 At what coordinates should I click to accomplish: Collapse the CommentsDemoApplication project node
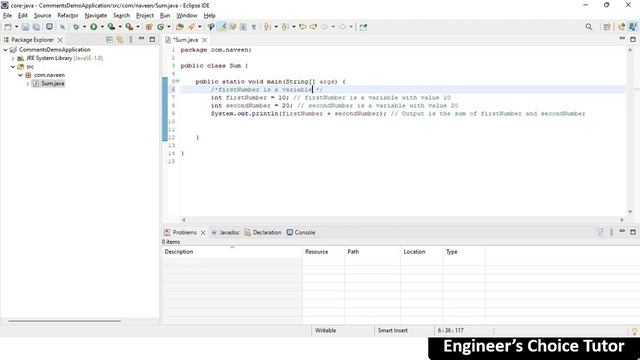(x=6, y=50)
